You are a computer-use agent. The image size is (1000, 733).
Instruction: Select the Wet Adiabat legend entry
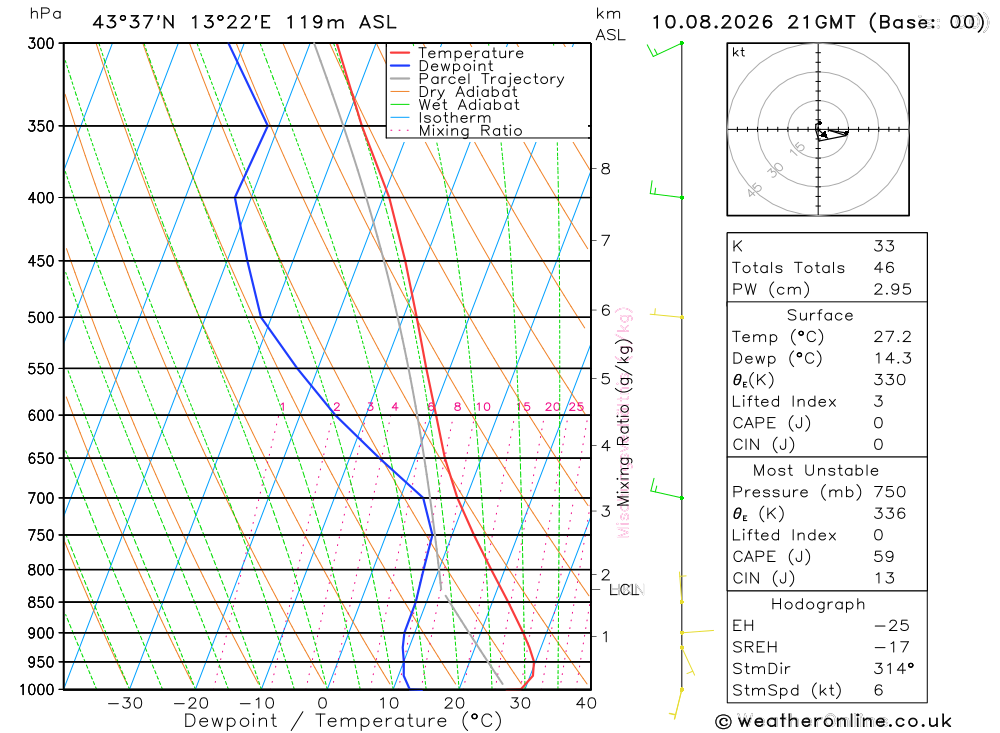pyautogui.click(x=454, y=105)
